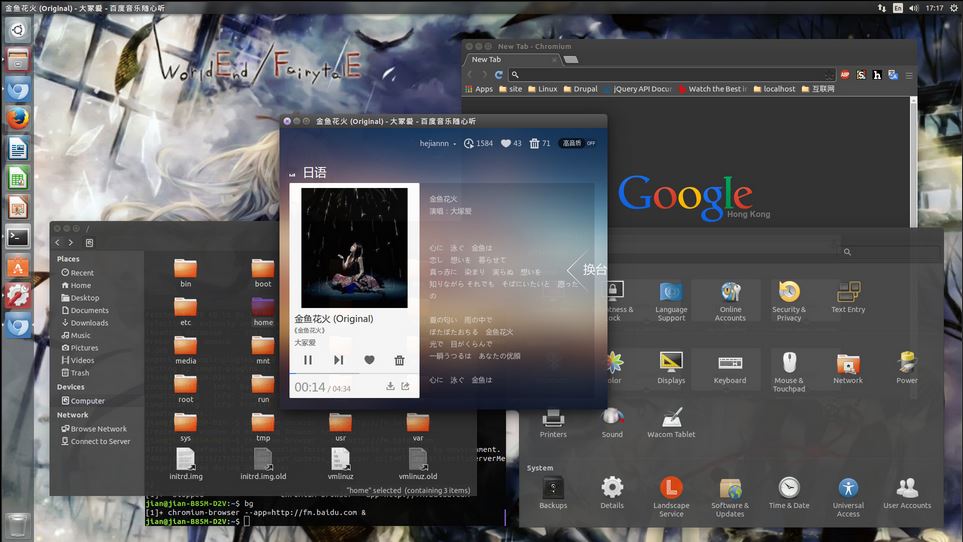
Task: Open Universal Access settings
Action: click(x=848, y=497)
